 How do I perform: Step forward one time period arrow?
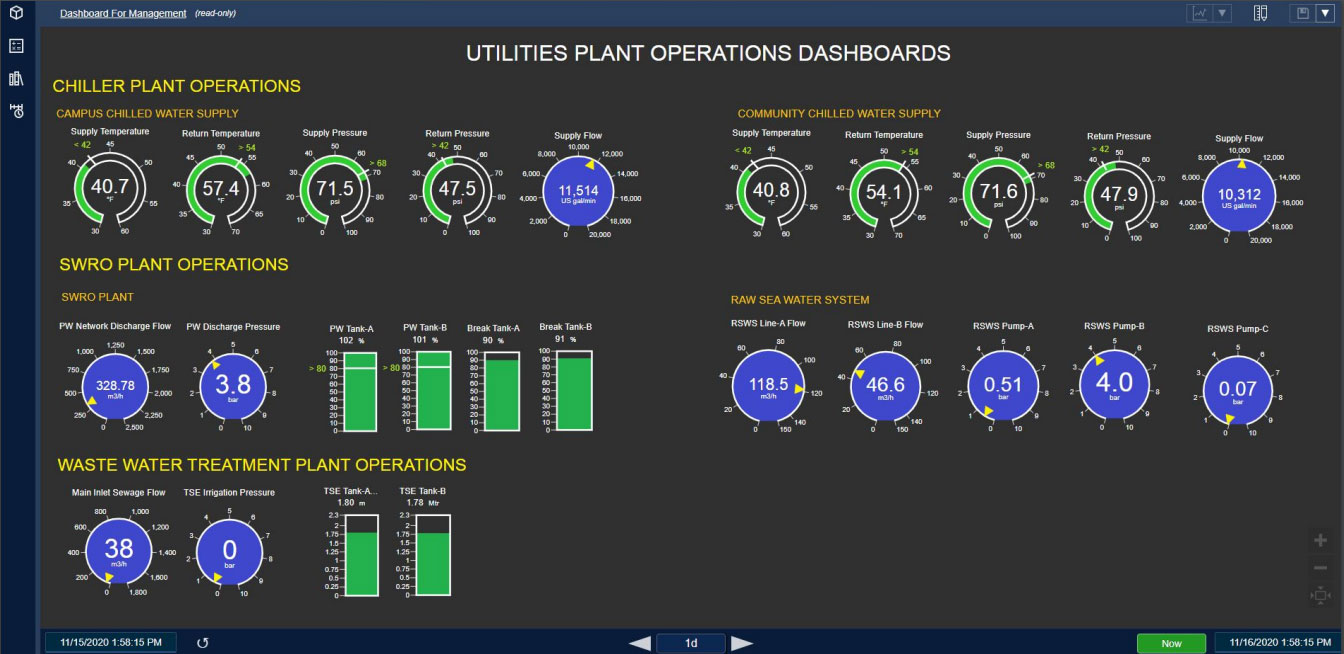coord(742,643)
